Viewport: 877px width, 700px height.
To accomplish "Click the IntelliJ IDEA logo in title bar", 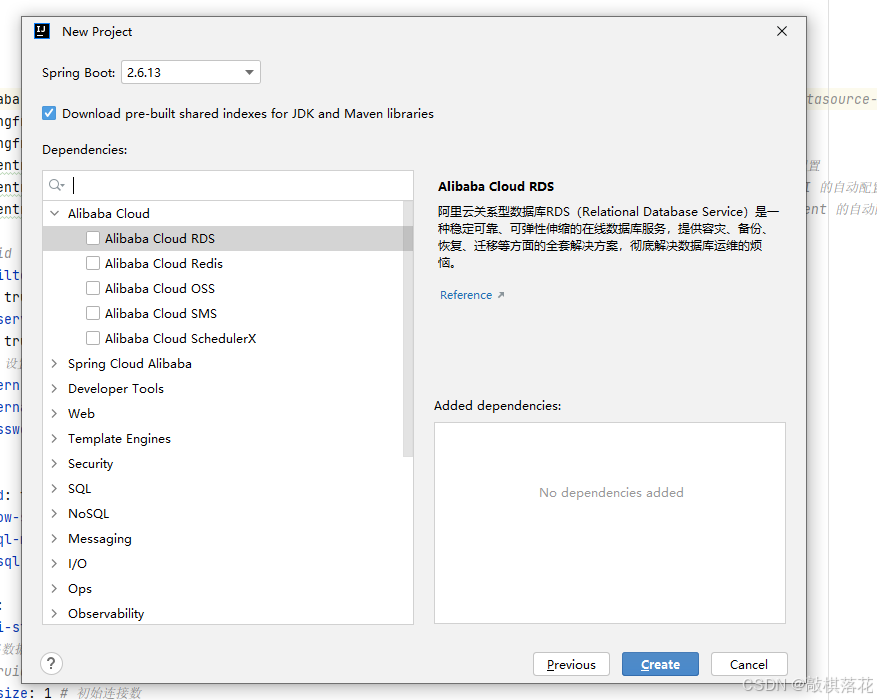I will pyautogui.click(x=41, y=31).
